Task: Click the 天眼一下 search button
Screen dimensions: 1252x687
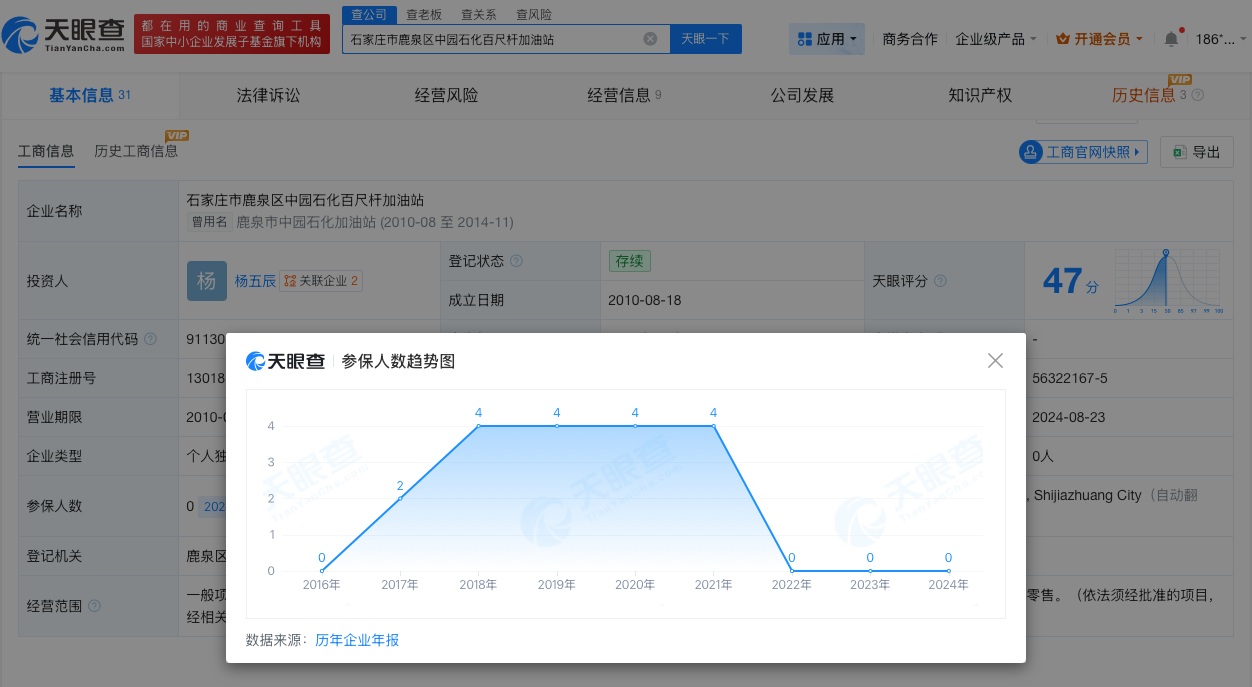Action: [x=707, y=38]
